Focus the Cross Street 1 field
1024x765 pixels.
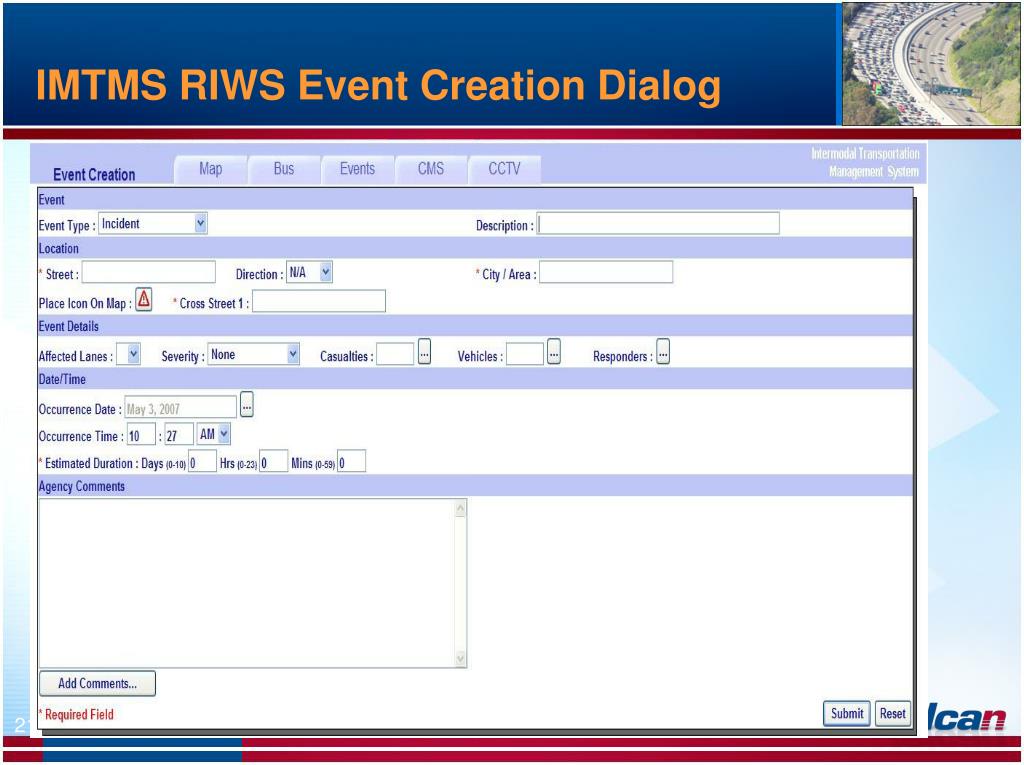(x=319, y=301)
